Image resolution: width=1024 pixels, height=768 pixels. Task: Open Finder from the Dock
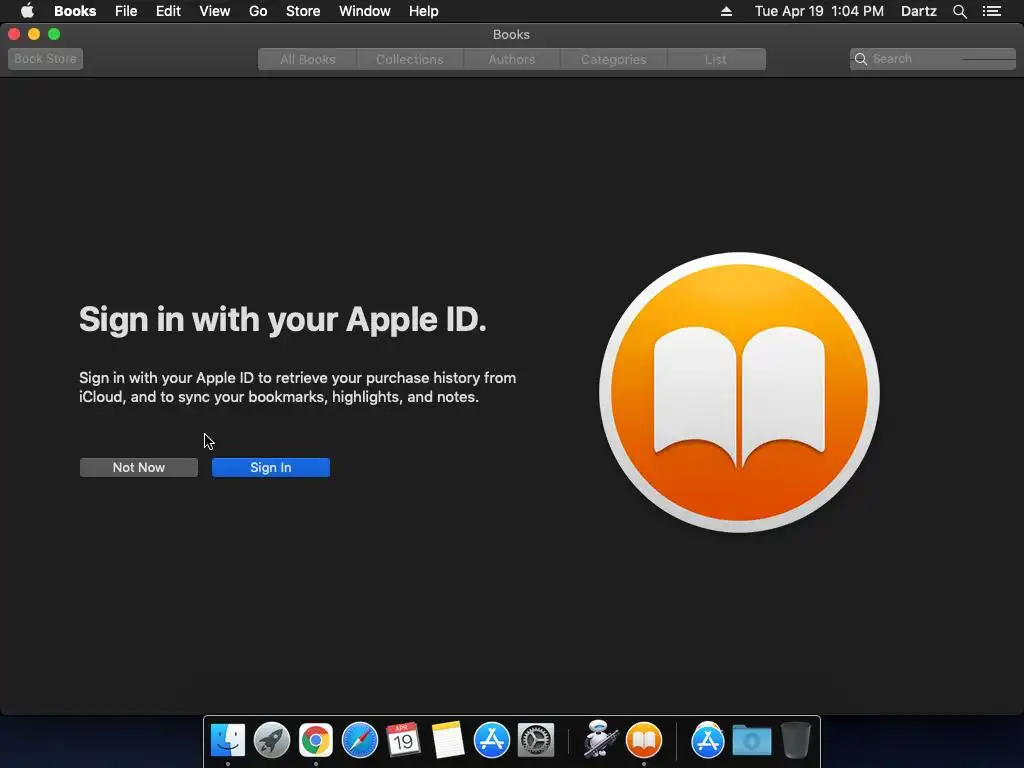(x=228, y=741)
